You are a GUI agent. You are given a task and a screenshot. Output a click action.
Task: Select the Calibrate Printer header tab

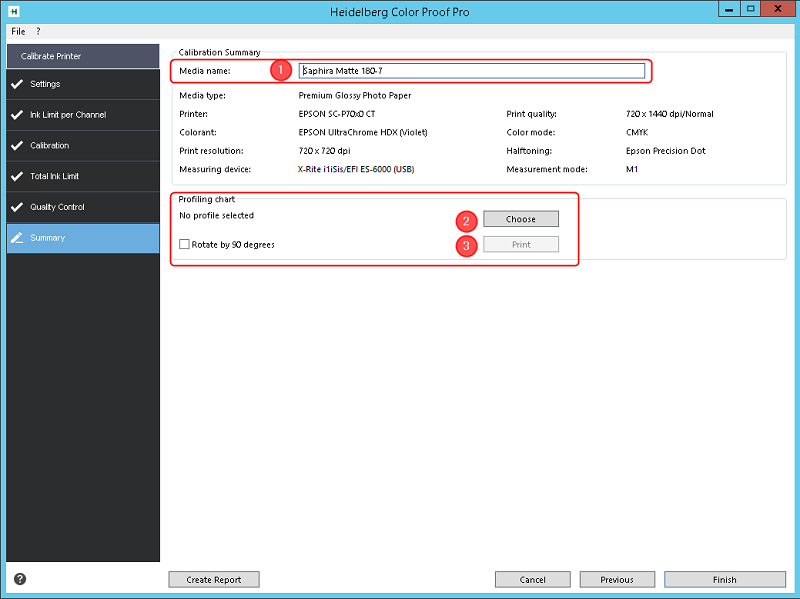(x=83, y=56)
